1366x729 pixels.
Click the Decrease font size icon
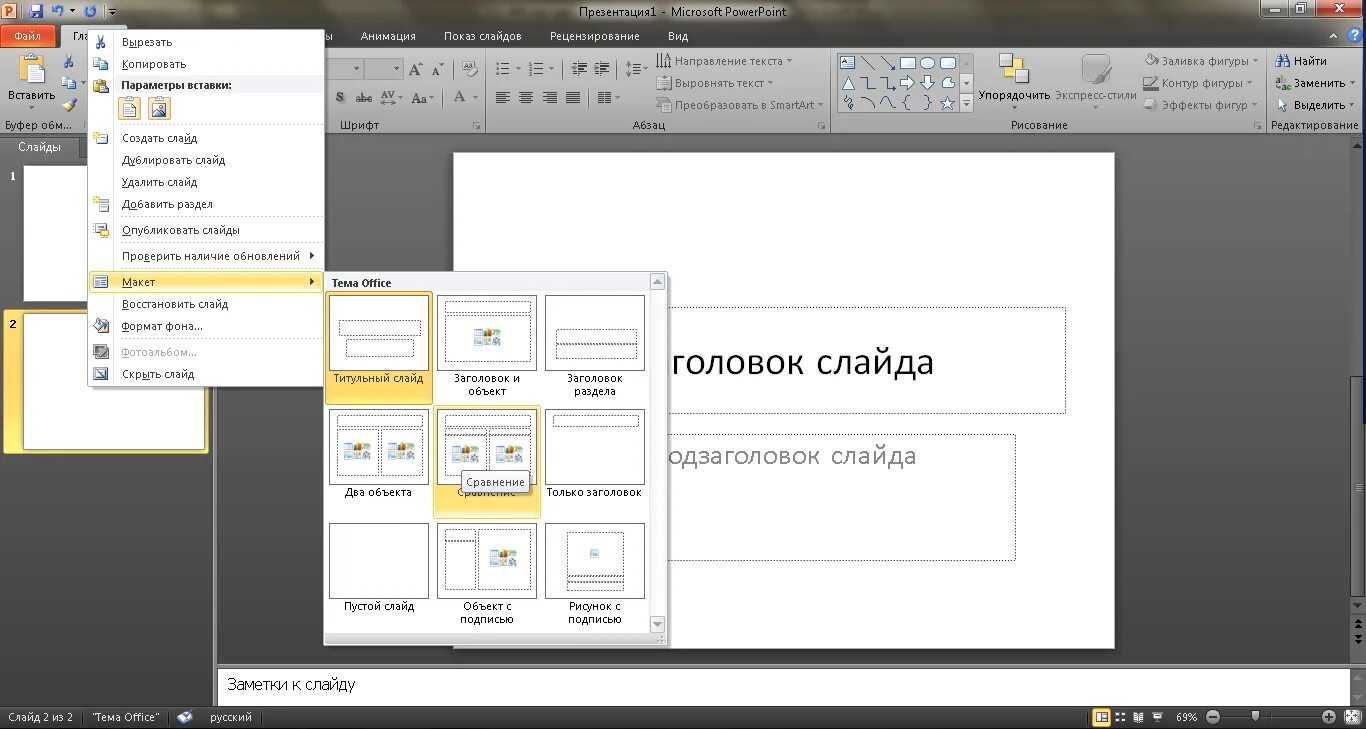point(438,69)
